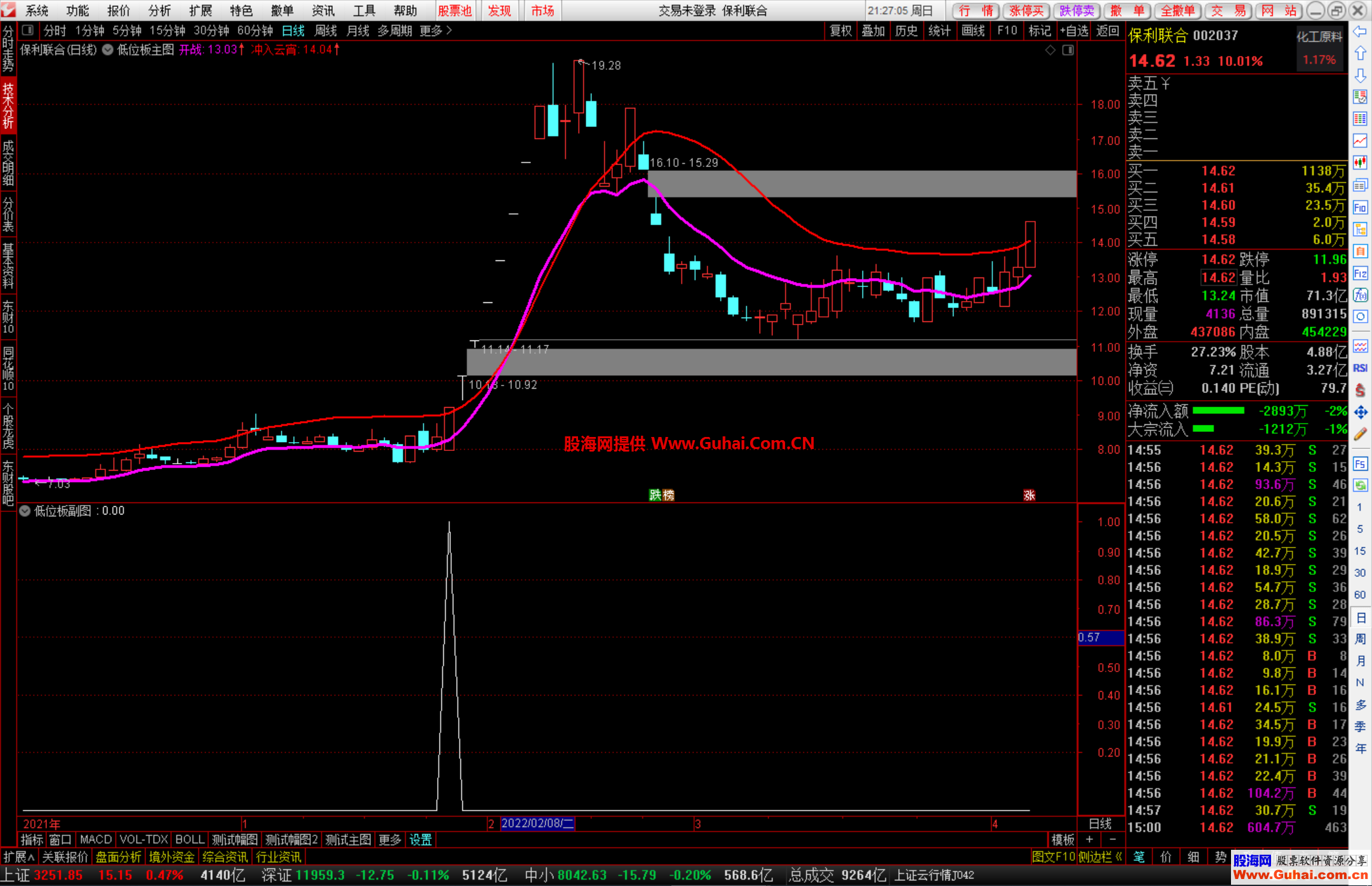This screenshot has width=1372, height=886.
Task: Select the four-way move arrows icon
Action: click(1360, 412)
